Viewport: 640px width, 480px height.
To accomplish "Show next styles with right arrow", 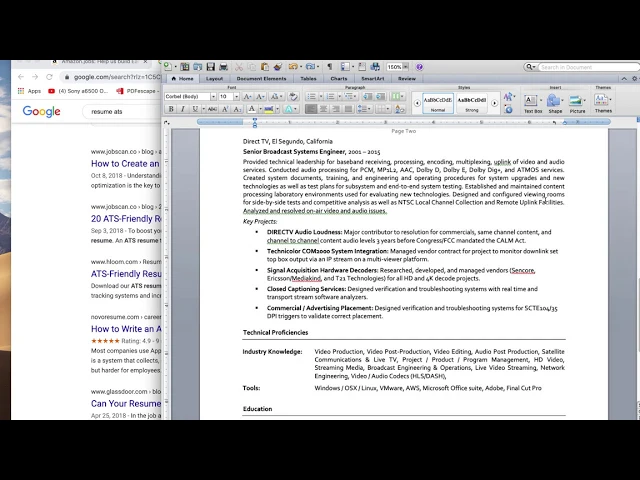I will pyautogui.click(x=494, y=103).
